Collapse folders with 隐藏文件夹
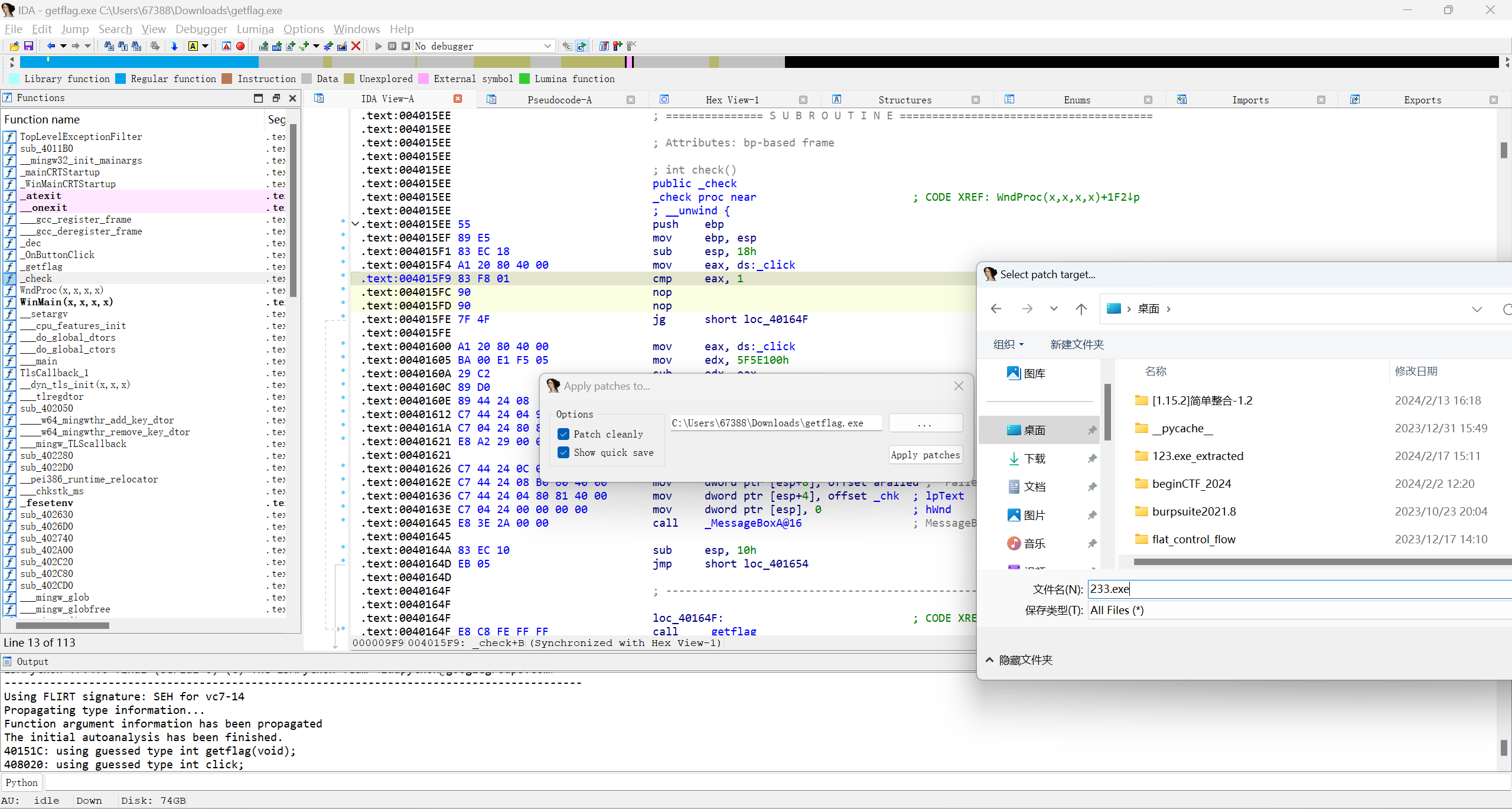1512x809 pixels. [x=1019, y=660]
